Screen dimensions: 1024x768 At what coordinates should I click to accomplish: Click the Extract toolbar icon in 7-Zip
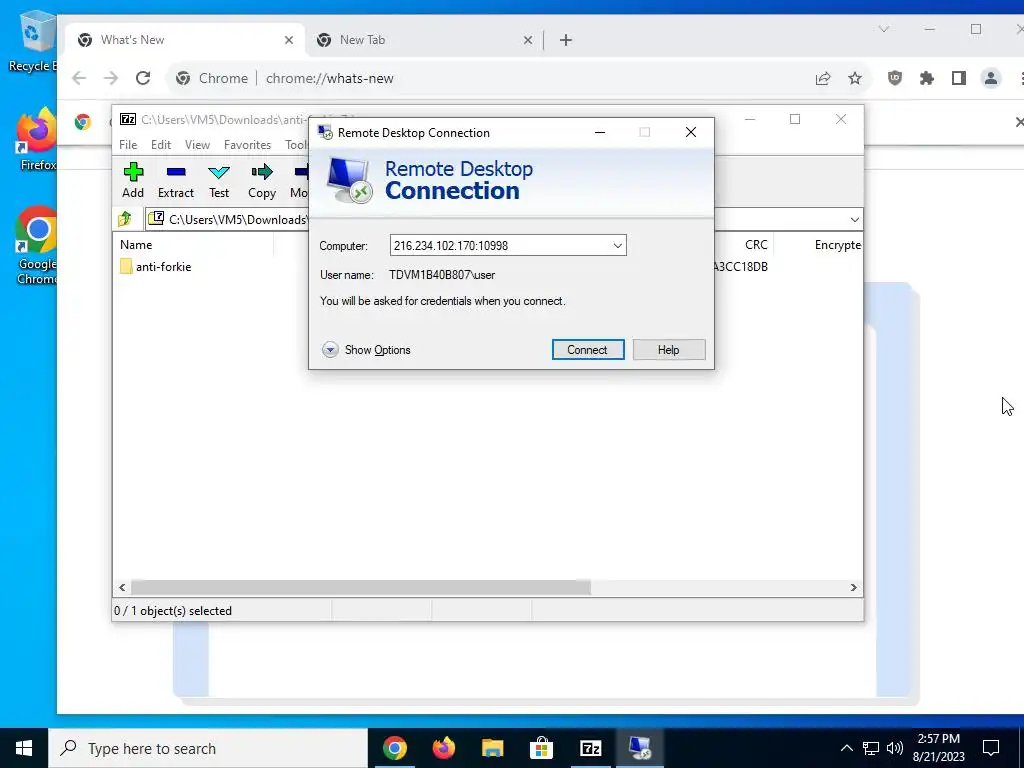[x=176, y=180]
